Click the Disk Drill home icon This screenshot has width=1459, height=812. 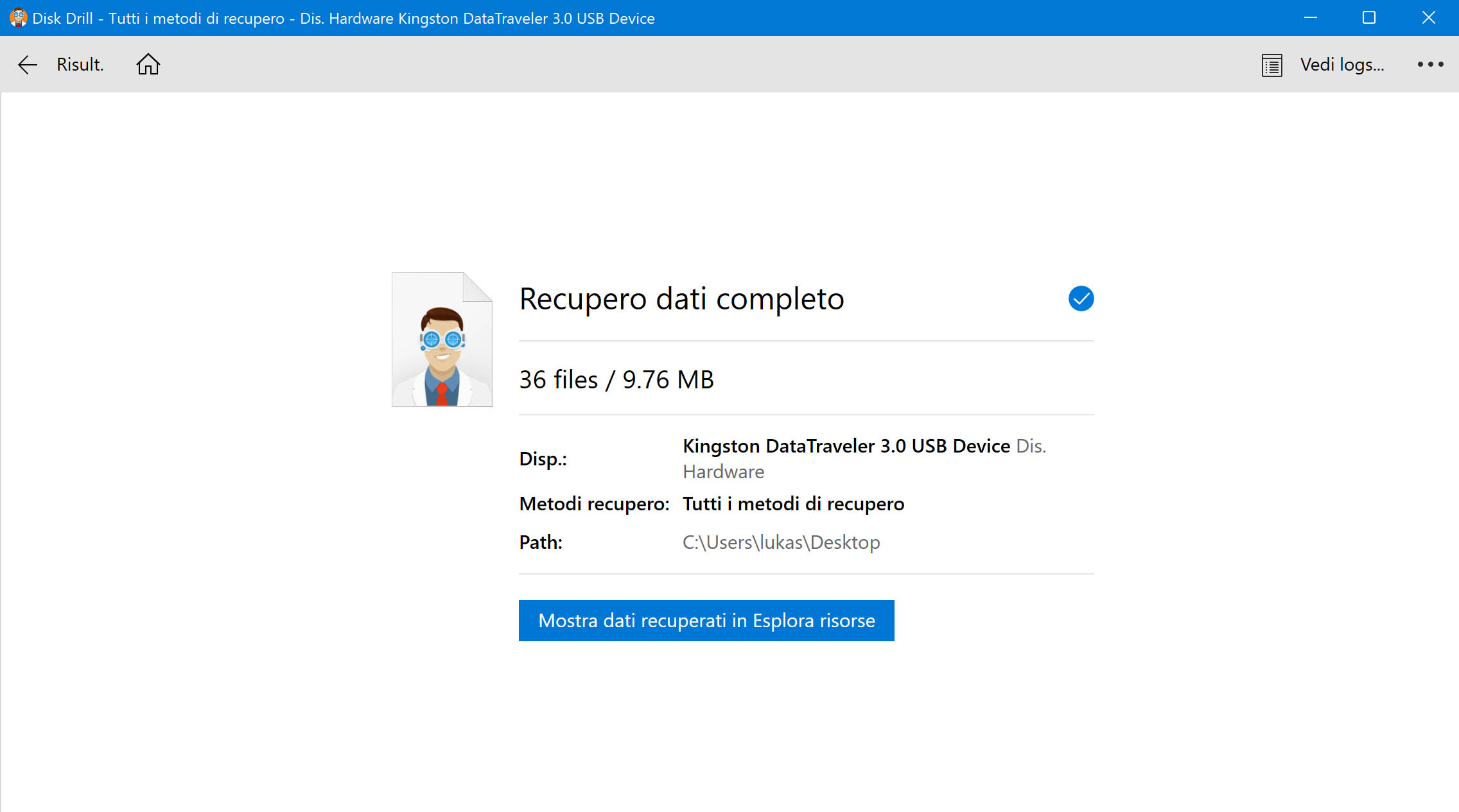[148, 65]
